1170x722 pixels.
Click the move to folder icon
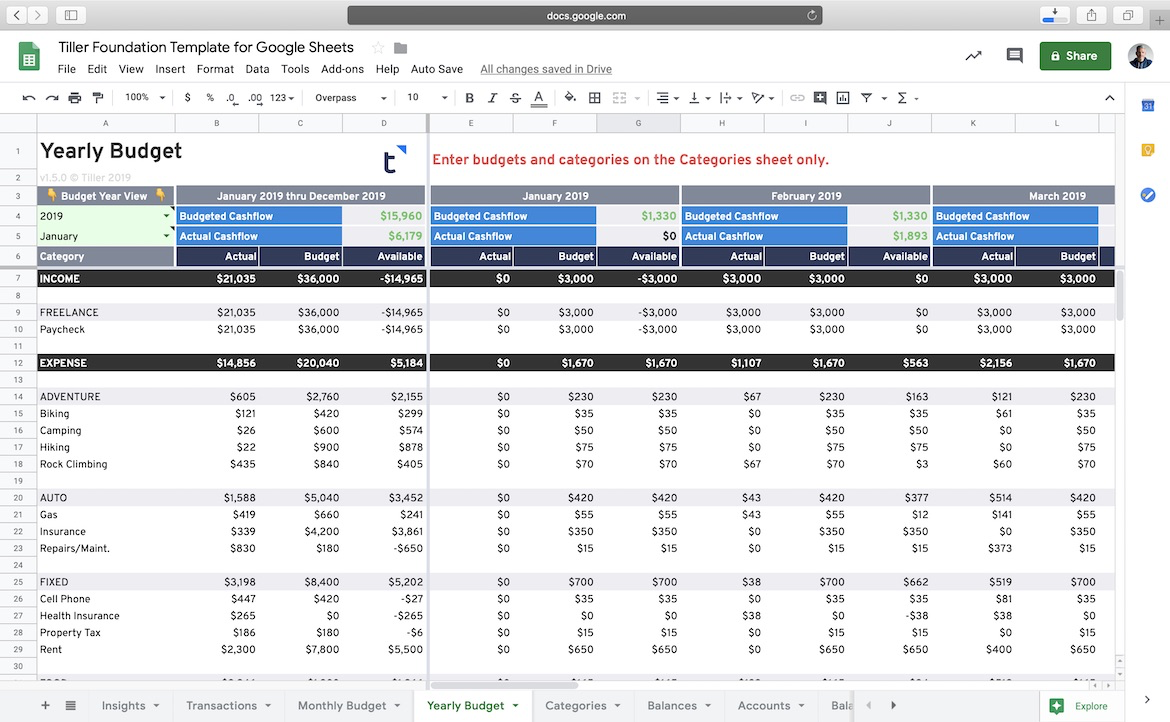click(x=401, y=48)
